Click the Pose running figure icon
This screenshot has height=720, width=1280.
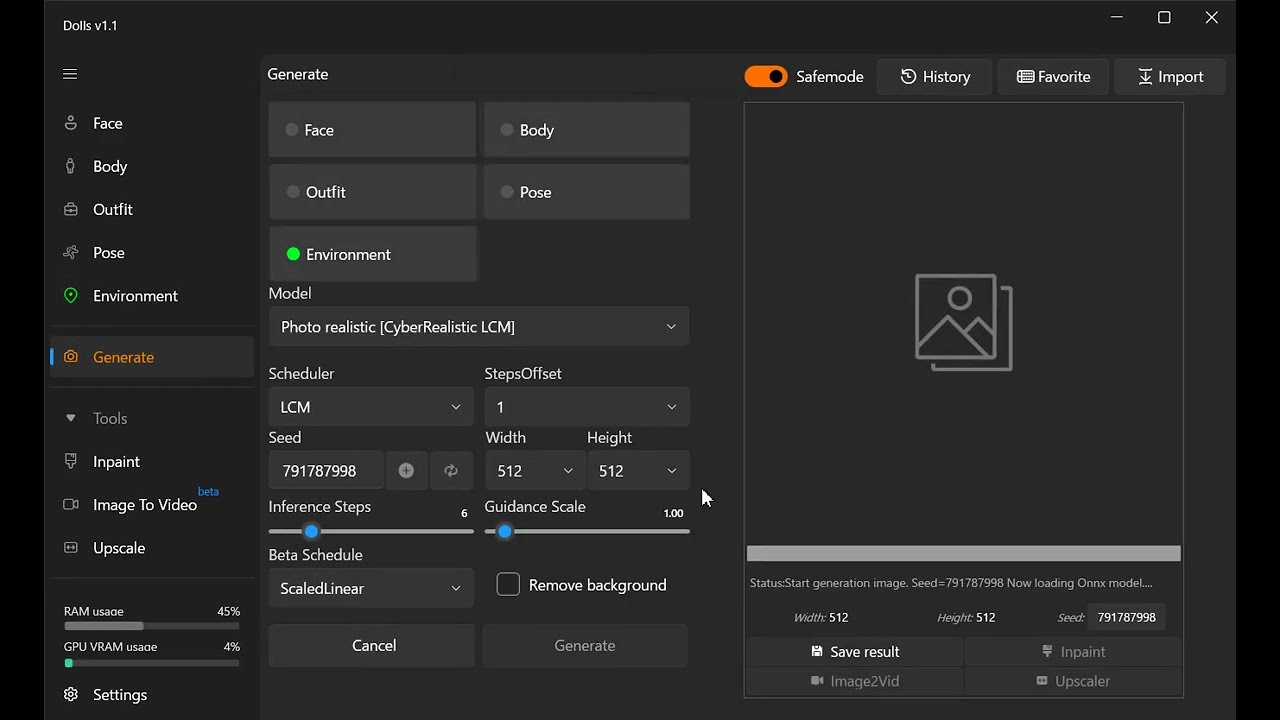pos(71,252)
